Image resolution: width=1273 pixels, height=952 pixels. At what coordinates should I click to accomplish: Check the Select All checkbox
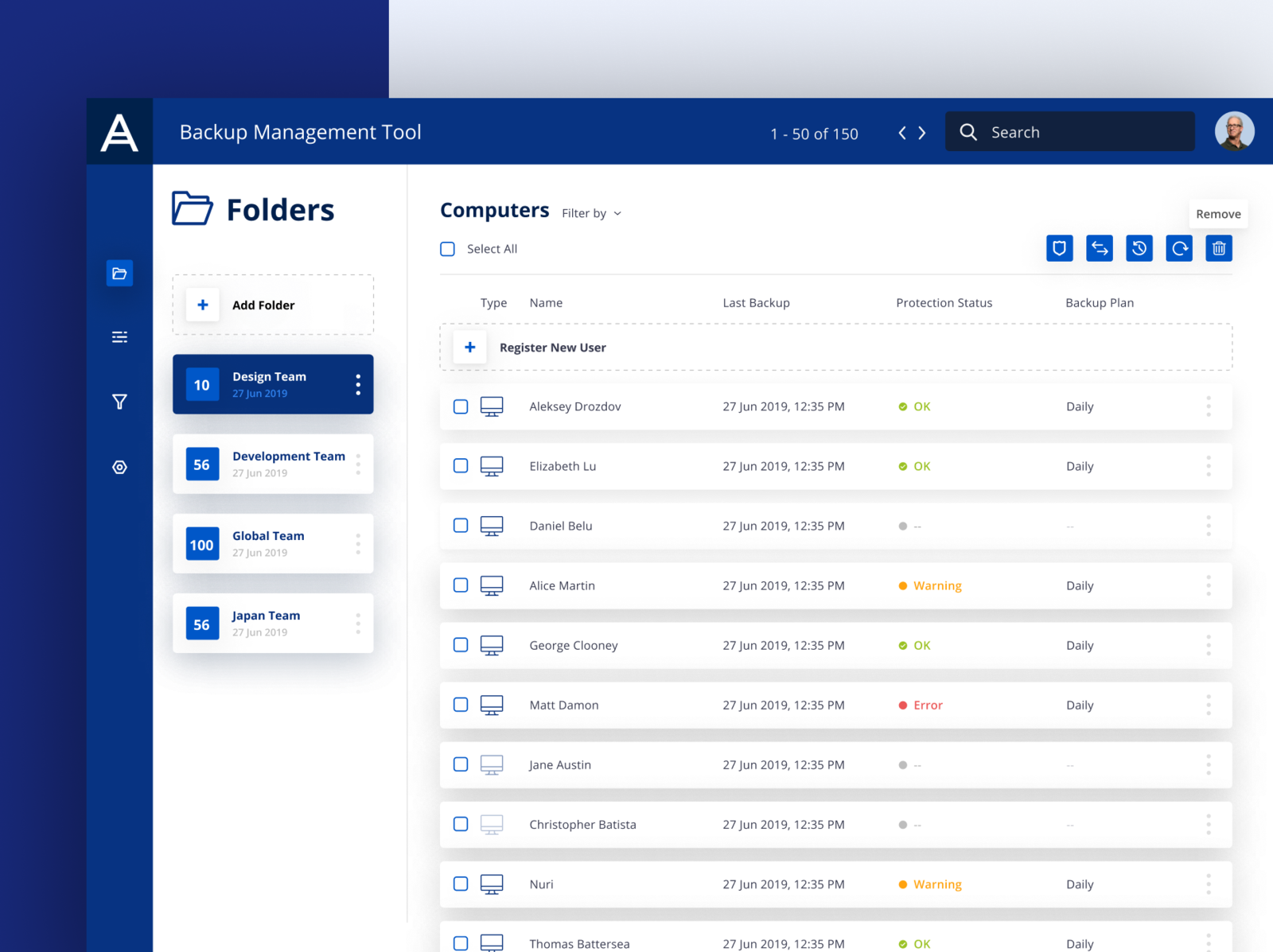click(447, 249)
